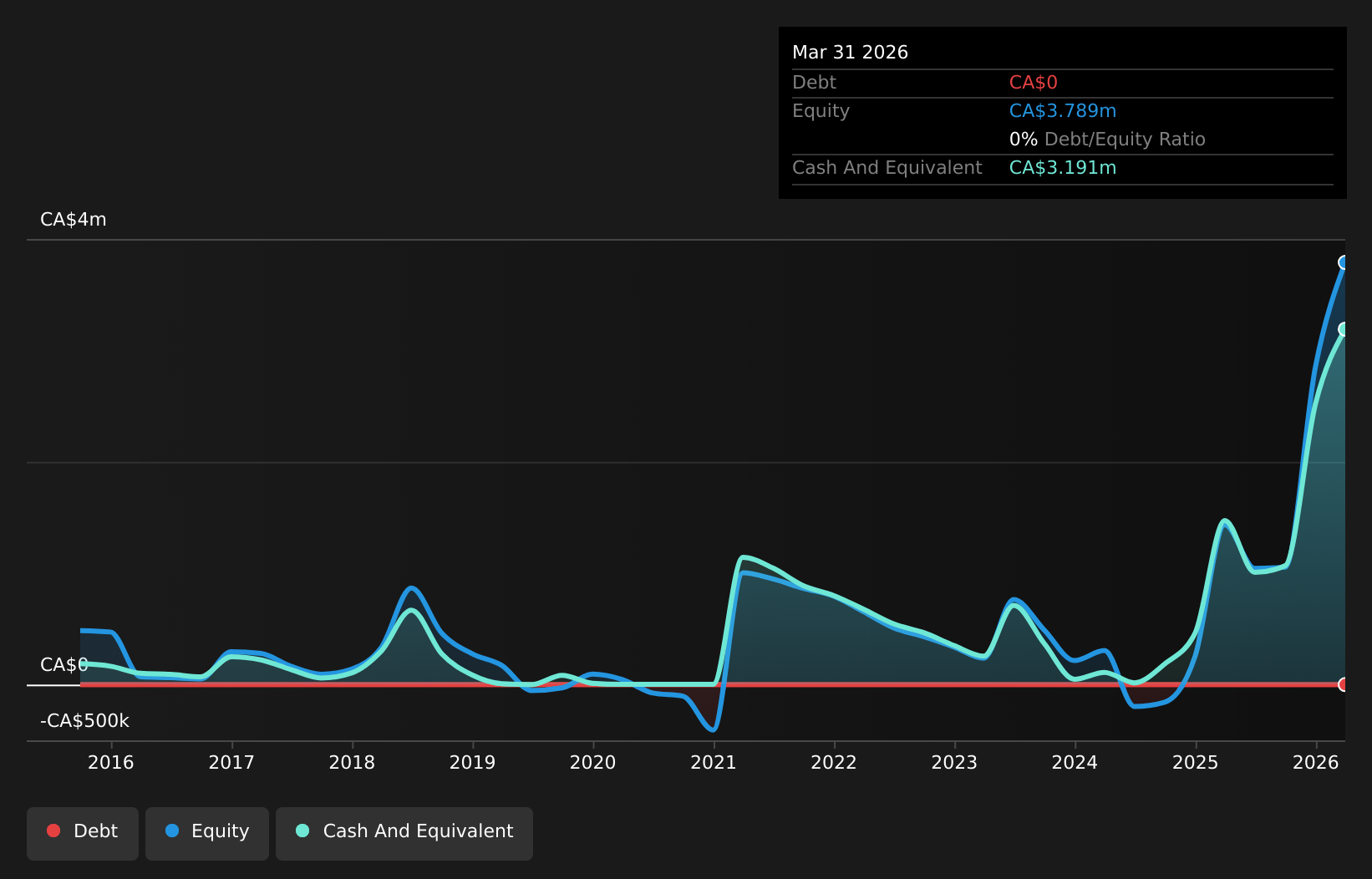Click the 2018 x-axis label
Image resolution: width=1372 pixels, height=879 pixels.
coord(352,762)
